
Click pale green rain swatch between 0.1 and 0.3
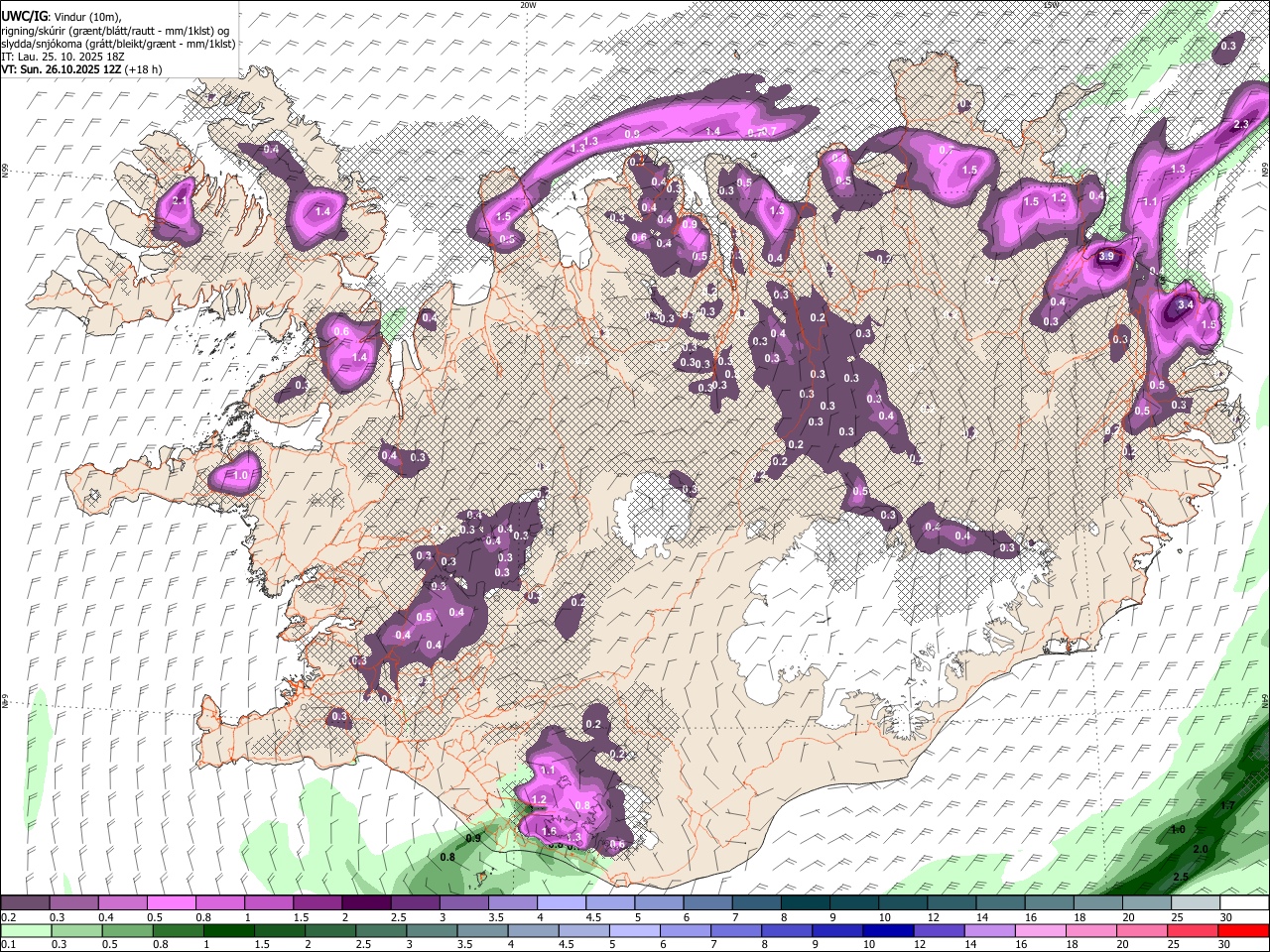(27, 930)
